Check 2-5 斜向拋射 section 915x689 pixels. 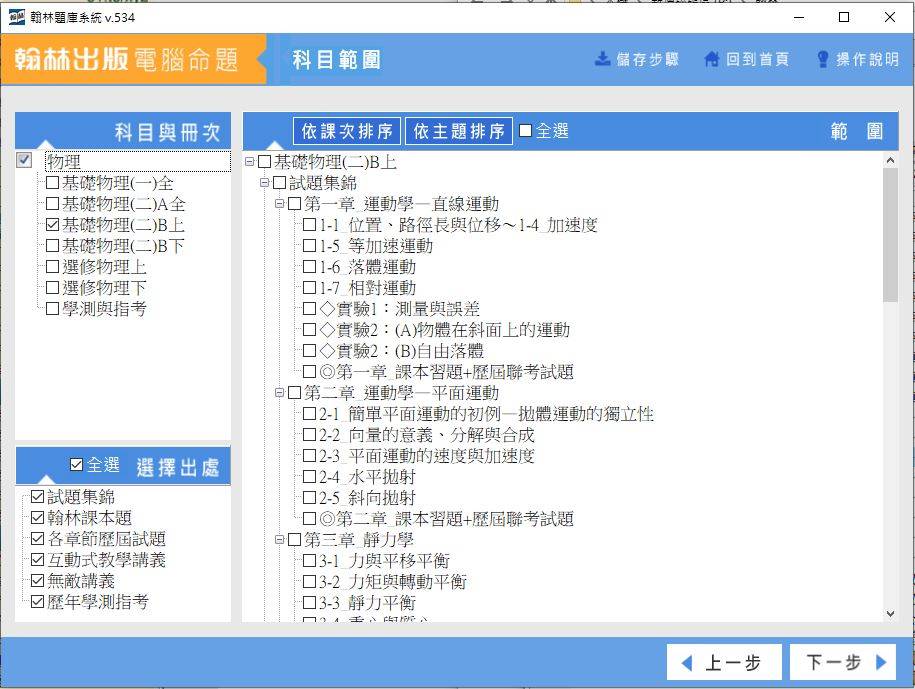pyautogui.click(x=309, y=498)
